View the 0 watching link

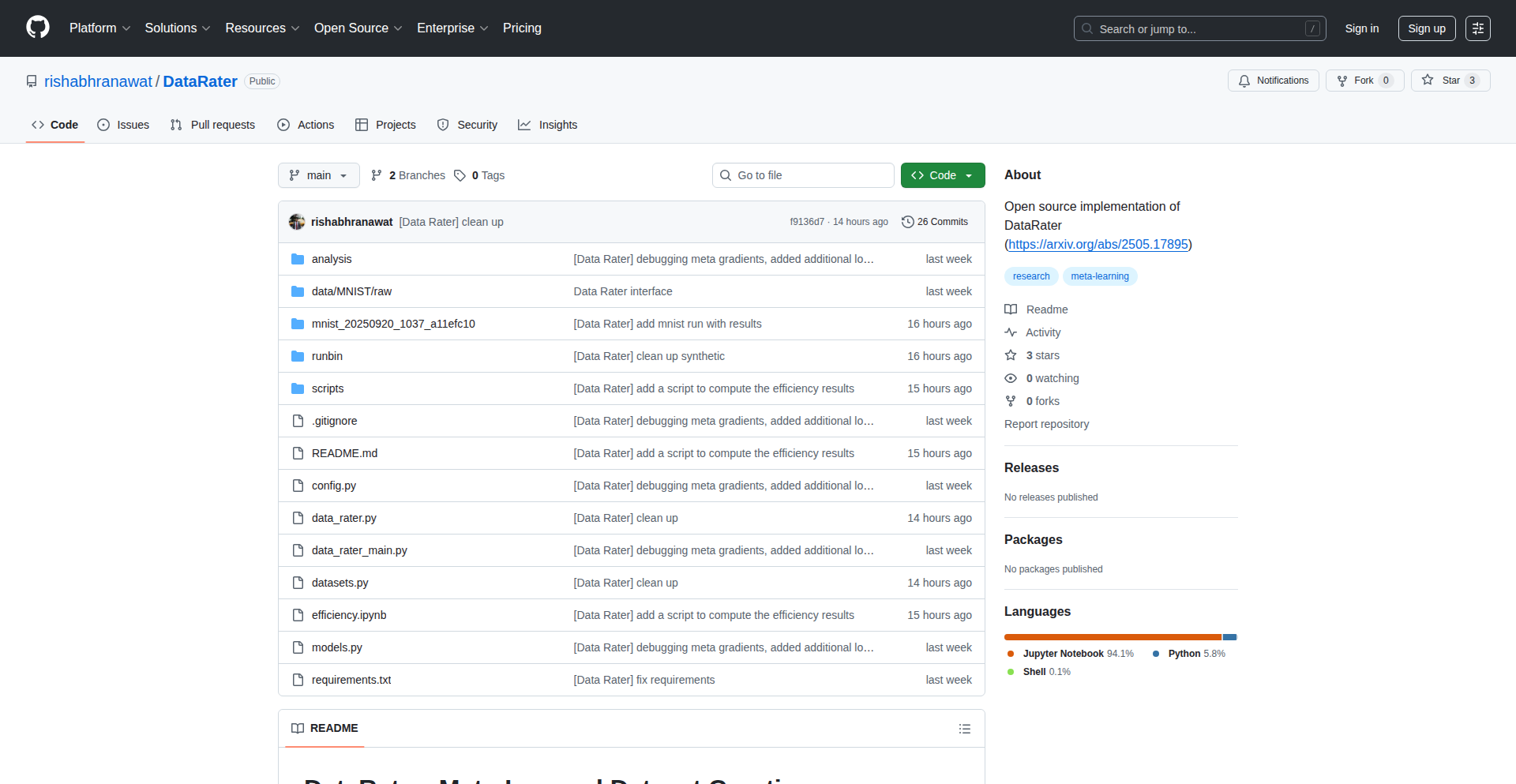coord(1042,378)
